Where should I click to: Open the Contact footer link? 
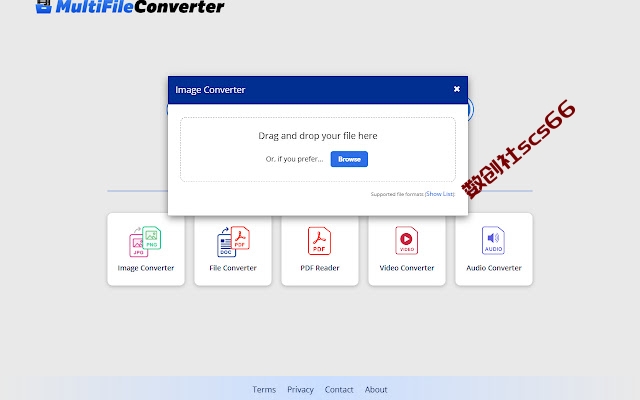pyautogui.click(x=339, y=389)
